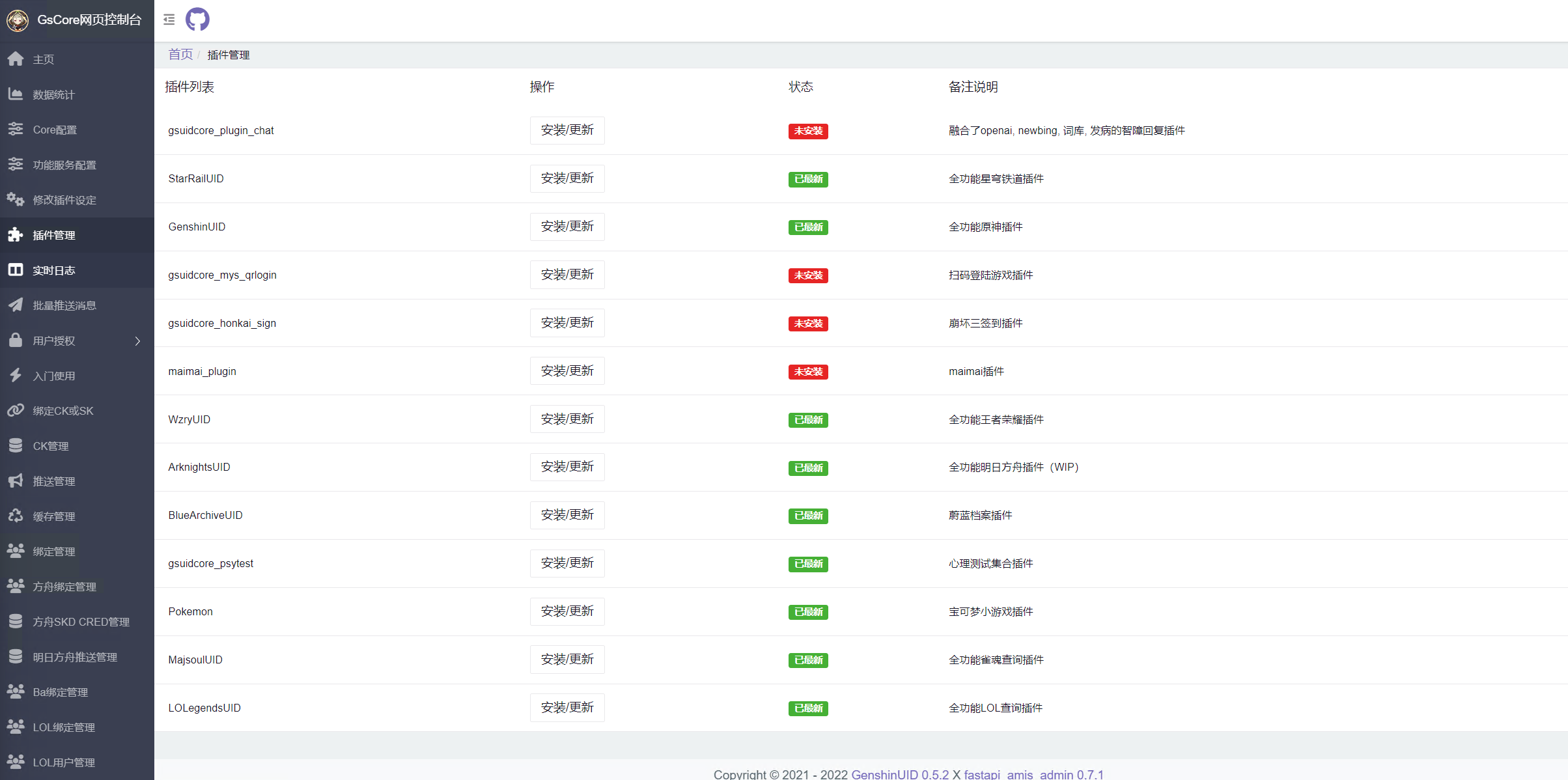Image resolution: width=1568 pixels, height=780 pixels.
Task: Click the sliders icon beside Core配置
Action: click(x=16, y=129)
